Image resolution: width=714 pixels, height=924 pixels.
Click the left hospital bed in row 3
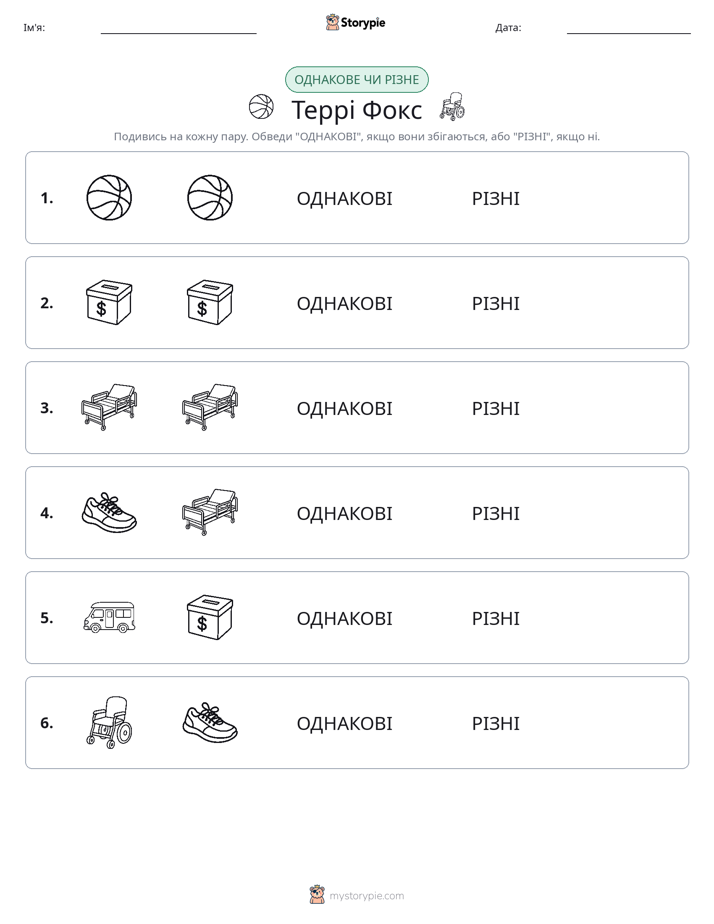pos(109,407)
